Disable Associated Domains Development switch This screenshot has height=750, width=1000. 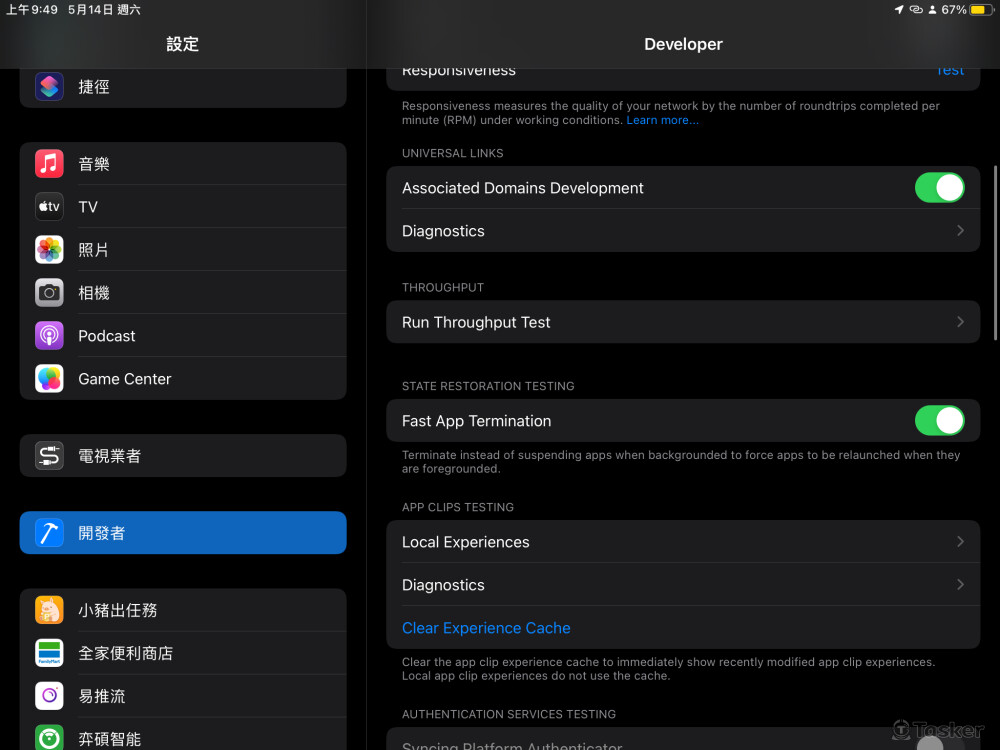point(939,188)
